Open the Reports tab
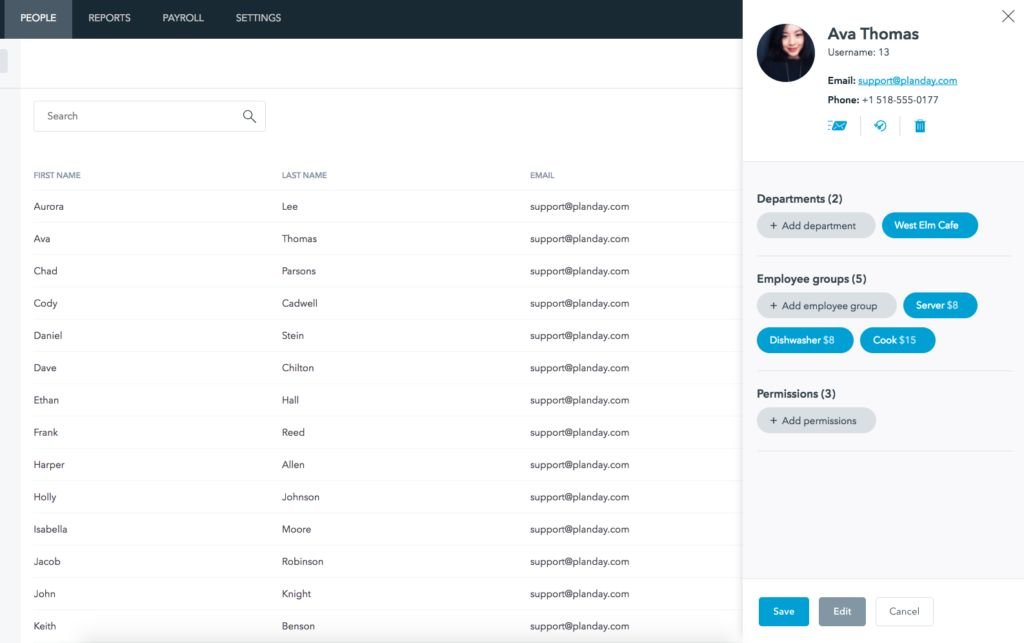 (x=109, y=18)
